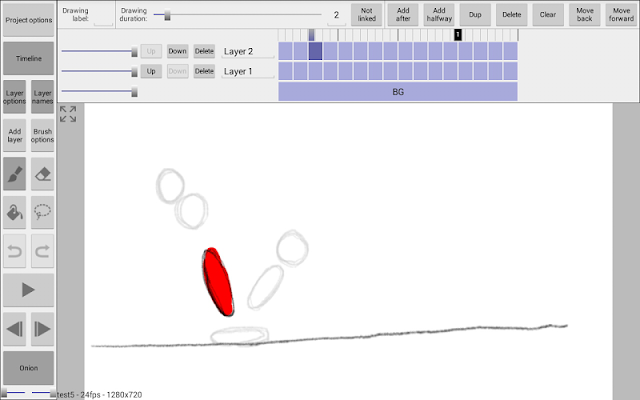Image resolution: width=640 pixels, height=400 pixels.
Task: Click the playhead position on frame ruler
Action: click(311, 35)
